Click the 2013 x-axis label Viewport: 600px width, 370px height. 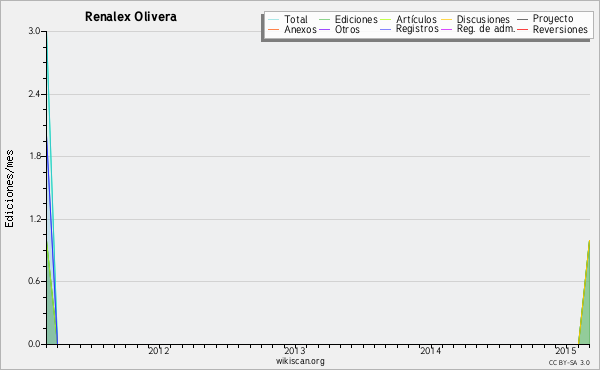pyautogui.click(x=295, y=350)
